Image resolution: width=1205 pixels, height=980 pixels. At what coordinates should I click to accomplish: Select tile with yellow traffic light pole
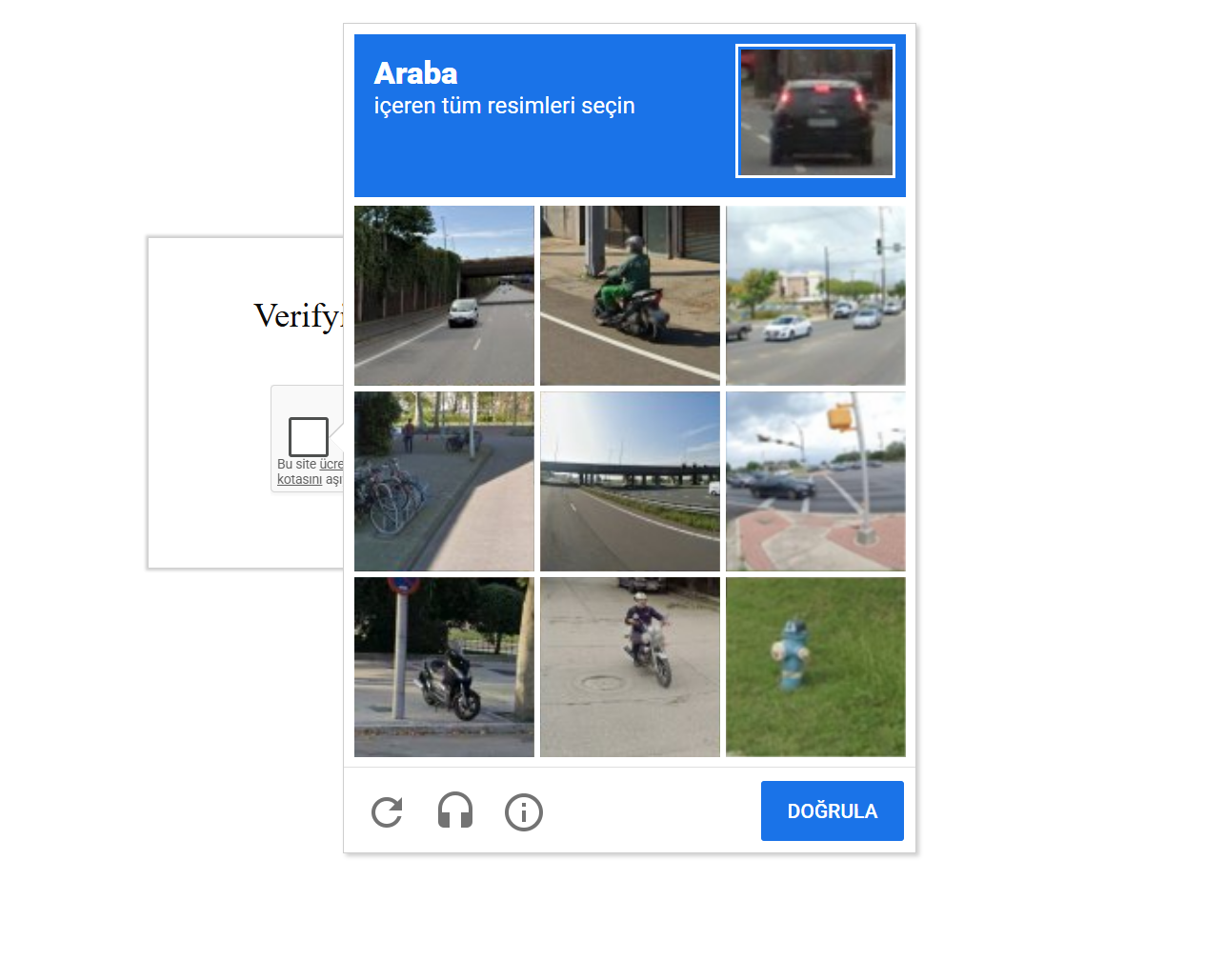[x=815, y=481]
